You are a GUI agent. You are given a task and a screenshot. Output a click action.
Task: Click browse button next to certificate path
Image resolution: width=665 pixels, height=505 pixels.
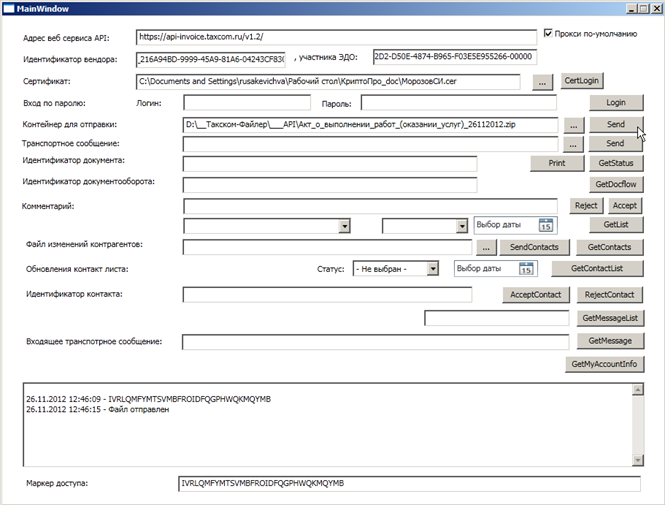541,81
